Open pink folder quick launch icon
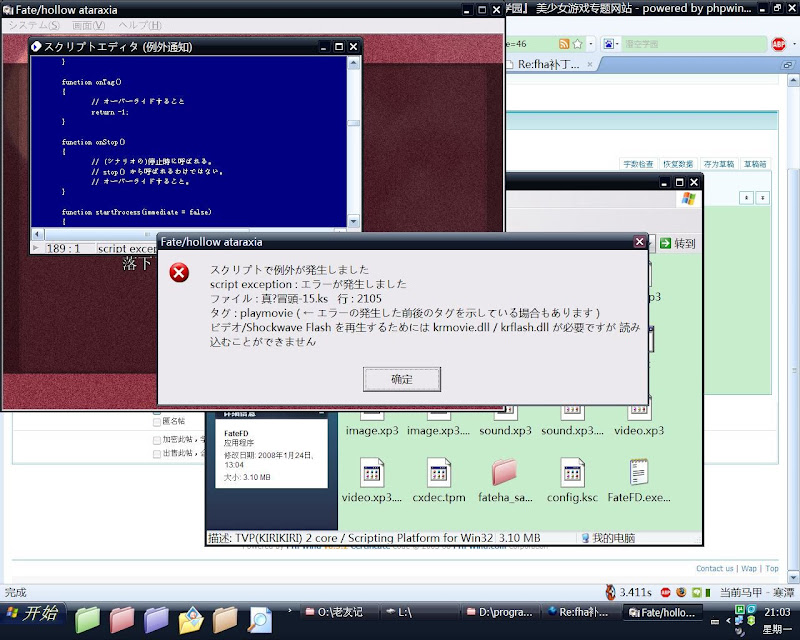Viewport: 800px width, 640px height. 122,619
